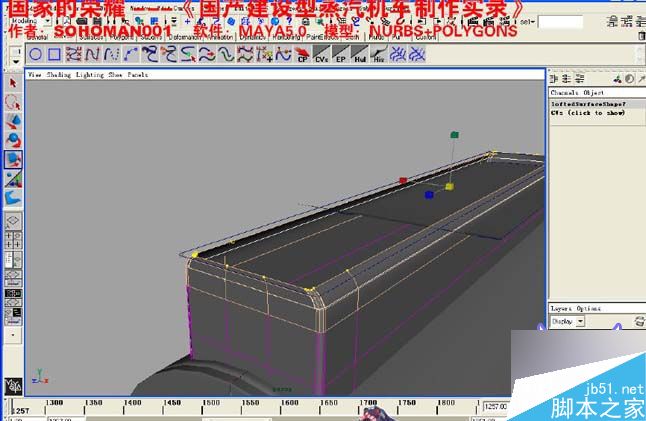
Task: Click the manipulator icon in channel box header
Action: [617, 79]
